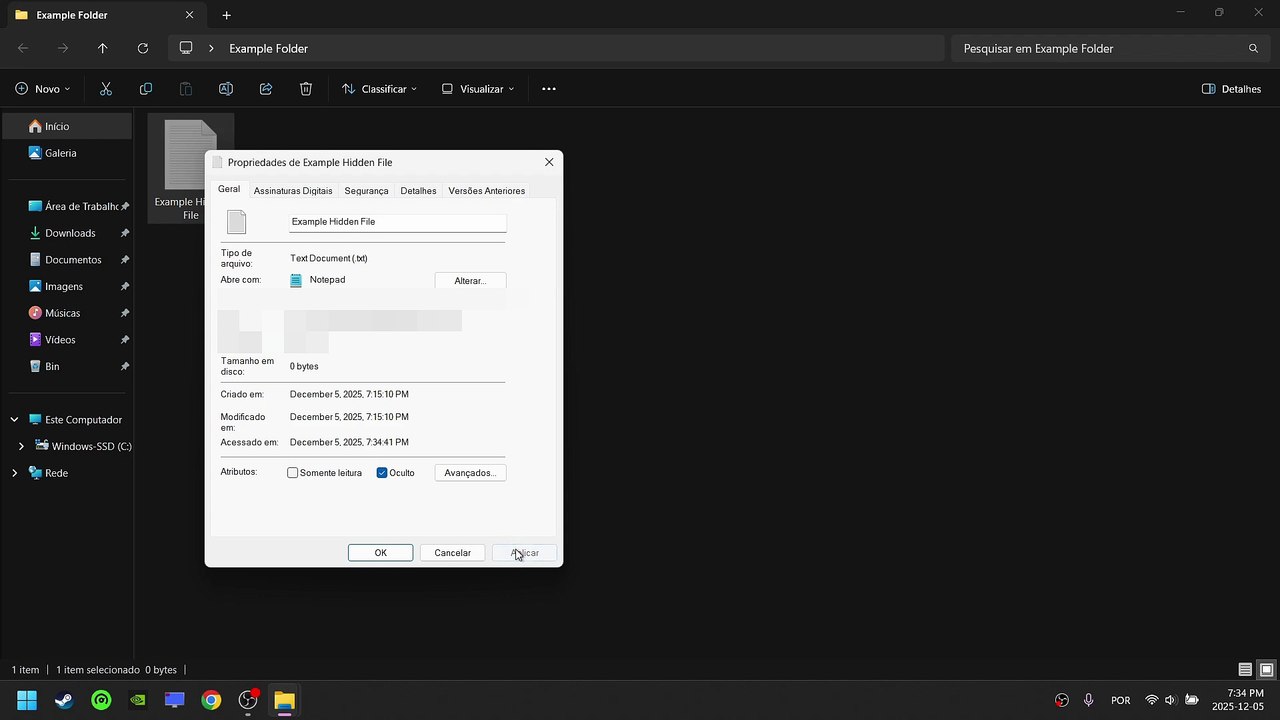1280x720 pixels.
Task: Switch to details list view icon
Action: [1245, 670]
